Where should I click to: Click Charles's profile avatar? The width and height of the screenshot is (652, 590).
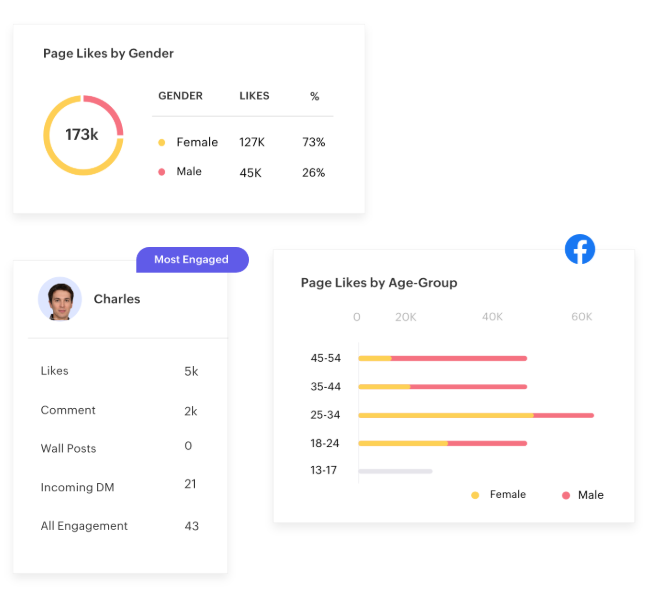[x=60, y=299]
